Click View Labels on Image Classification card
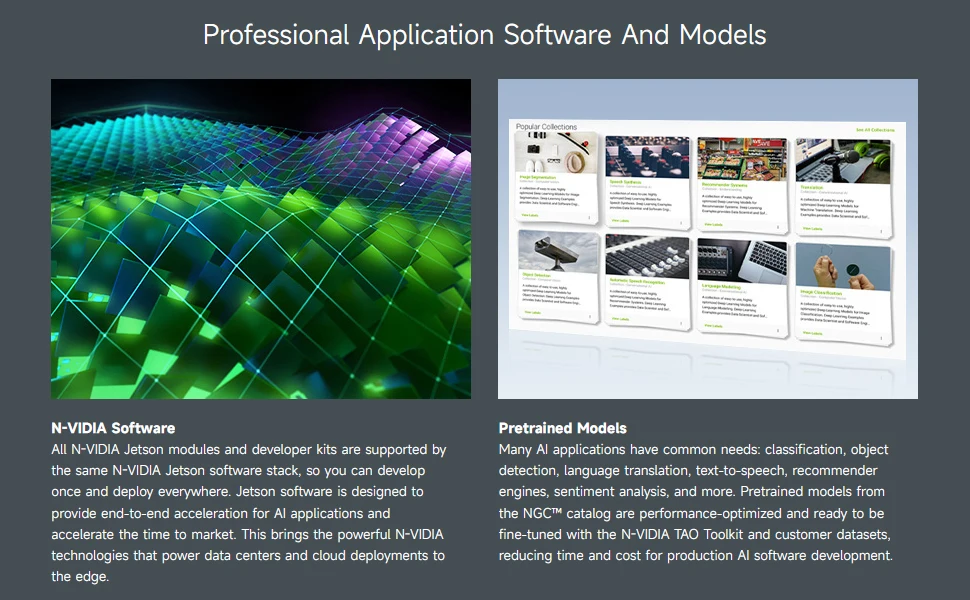 812,333
